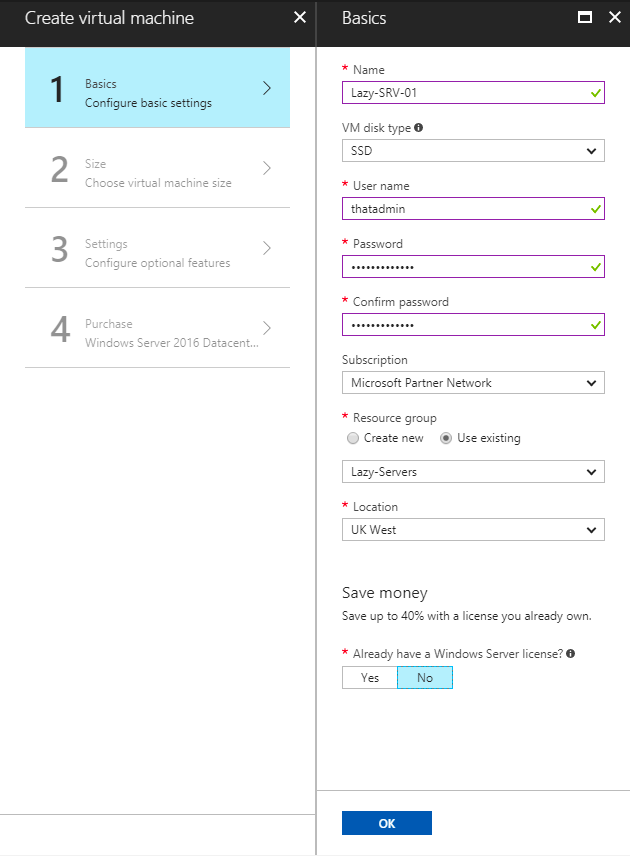Close the Basics blade
Image resolution: width=630 pixels, height=856 pixels.
pyautogui.click(x=614, y=18)
